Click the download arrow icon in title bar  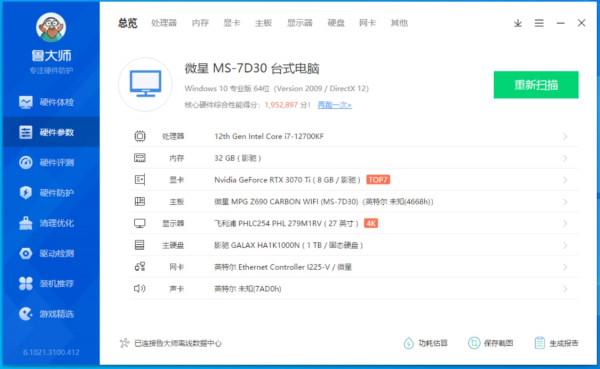[x=518, y=23]
